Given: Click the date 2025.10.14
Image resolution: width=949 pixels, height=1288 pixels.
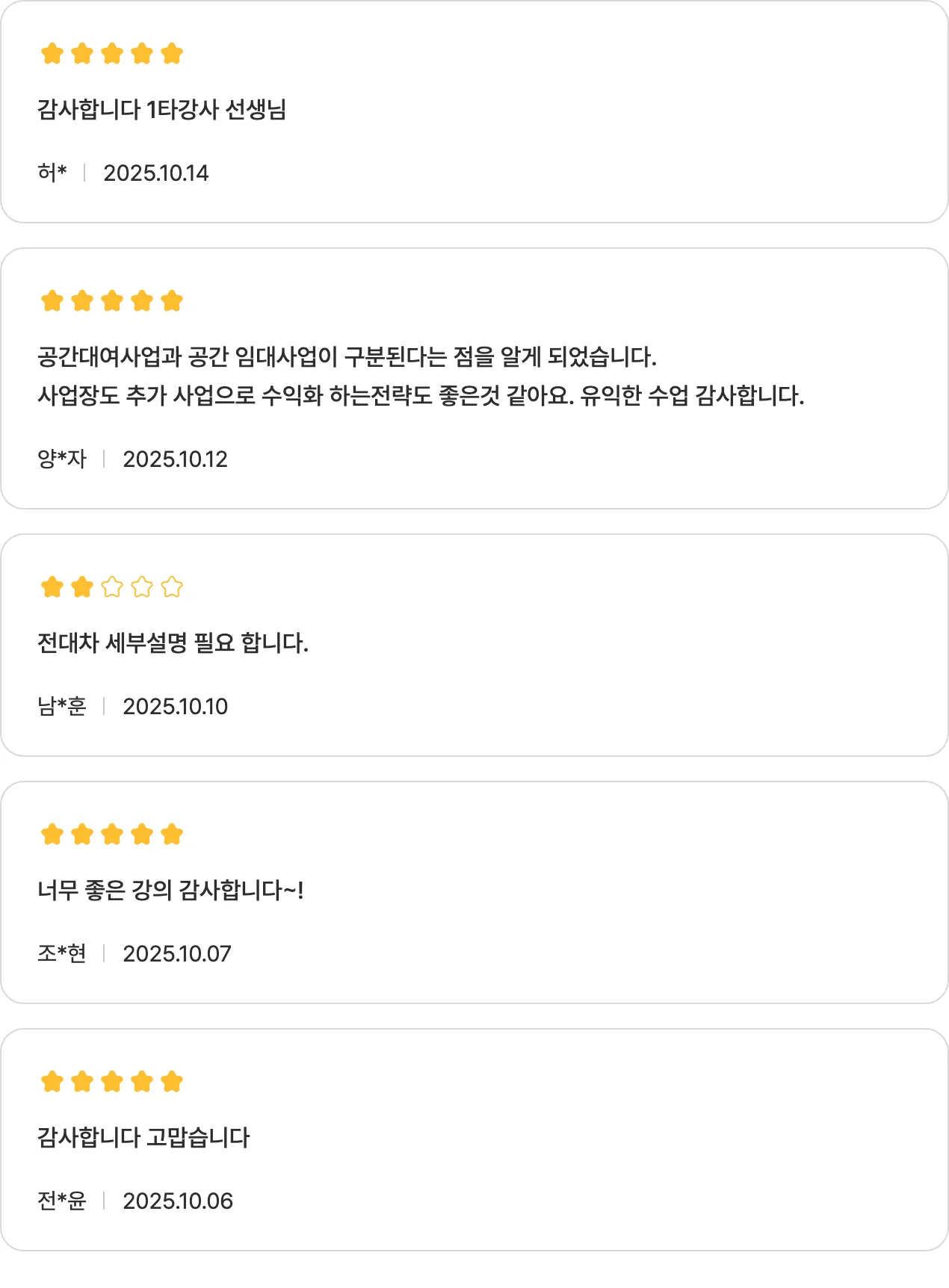Looking at the screenshot, I should click(156, 173).
